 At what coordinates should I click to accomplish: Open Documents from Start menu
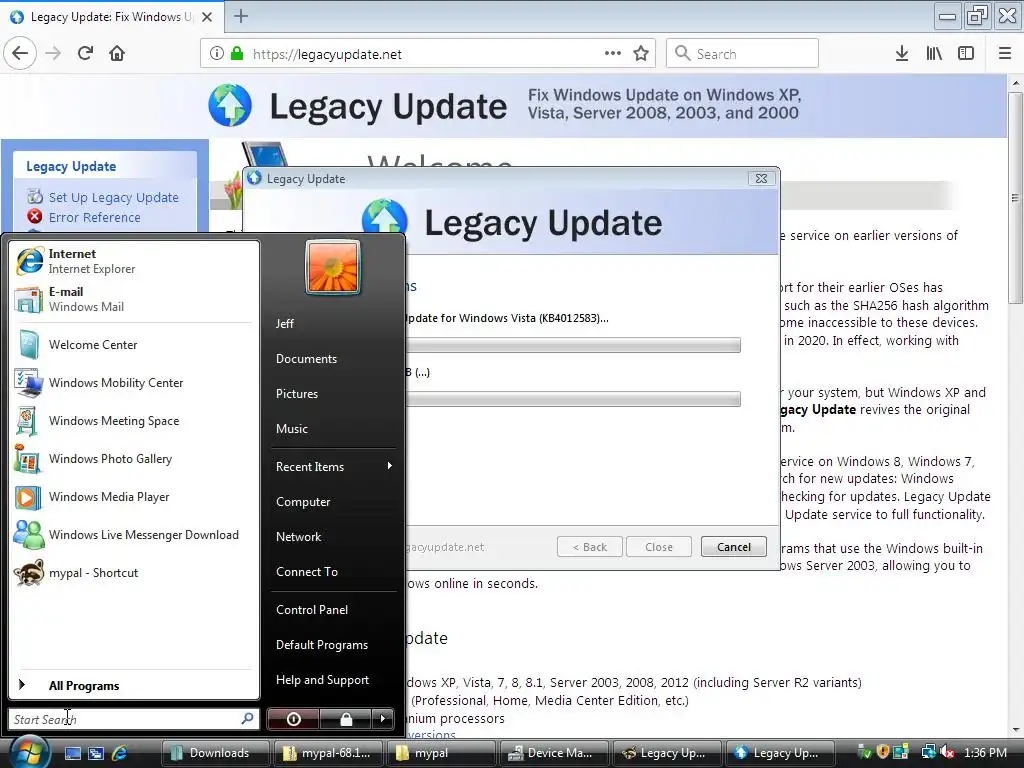pyautogui.click(x=334, y=359)
